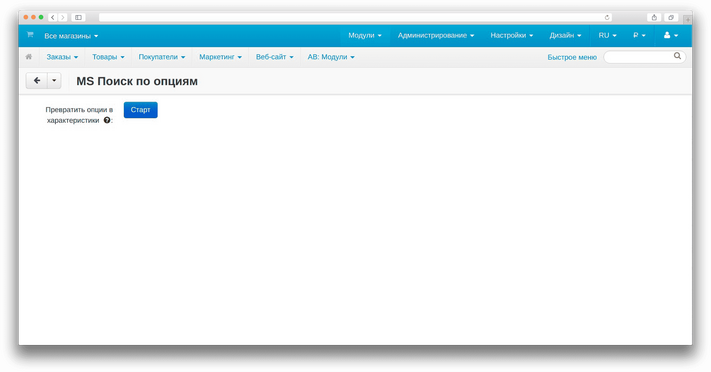
Task: Click browser forward navigation arrow
Action: 63,17
